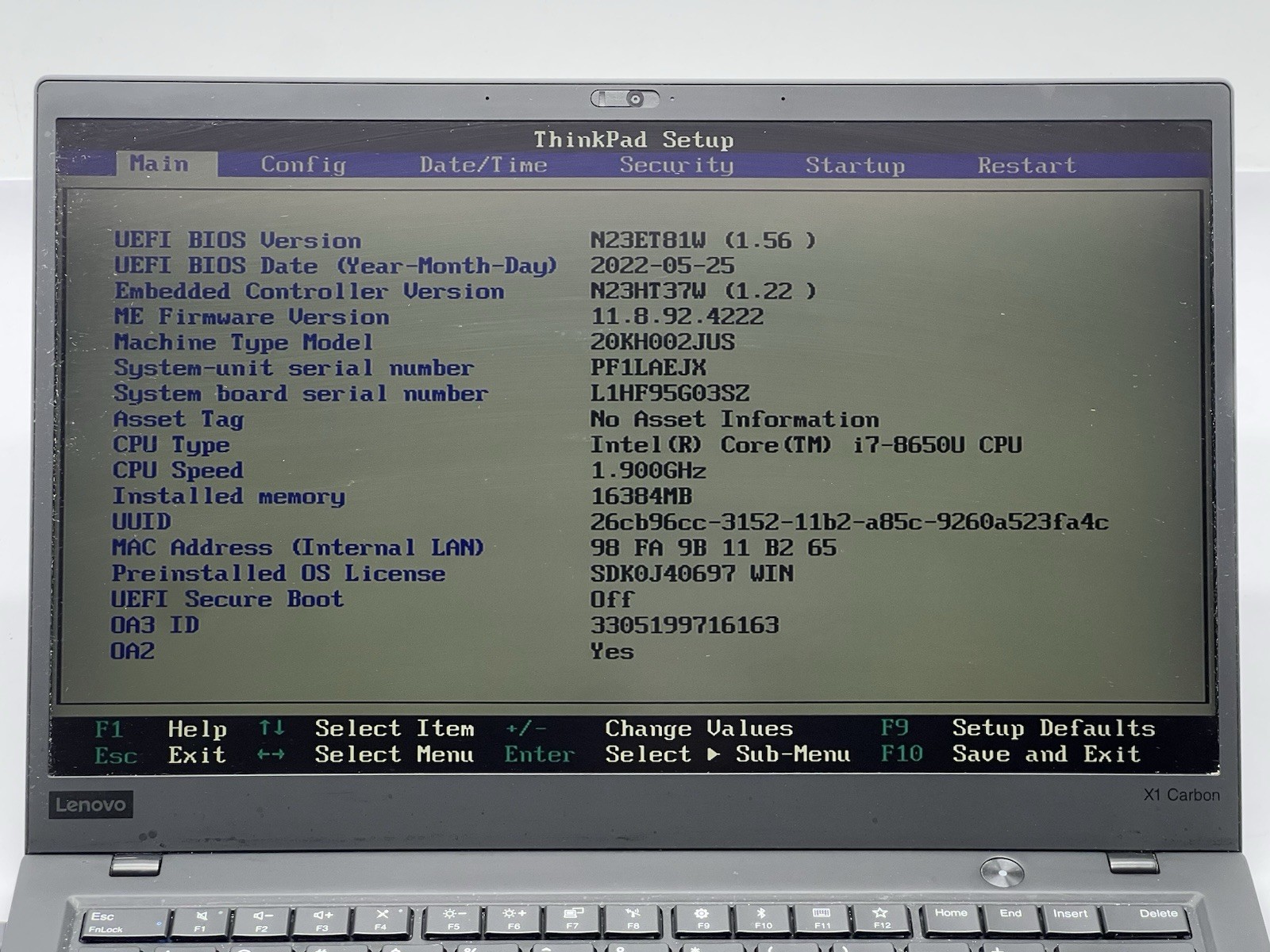Click the ThinkPad Setup title
This screenshot has height=952, width=1270.
coord(633,140)
